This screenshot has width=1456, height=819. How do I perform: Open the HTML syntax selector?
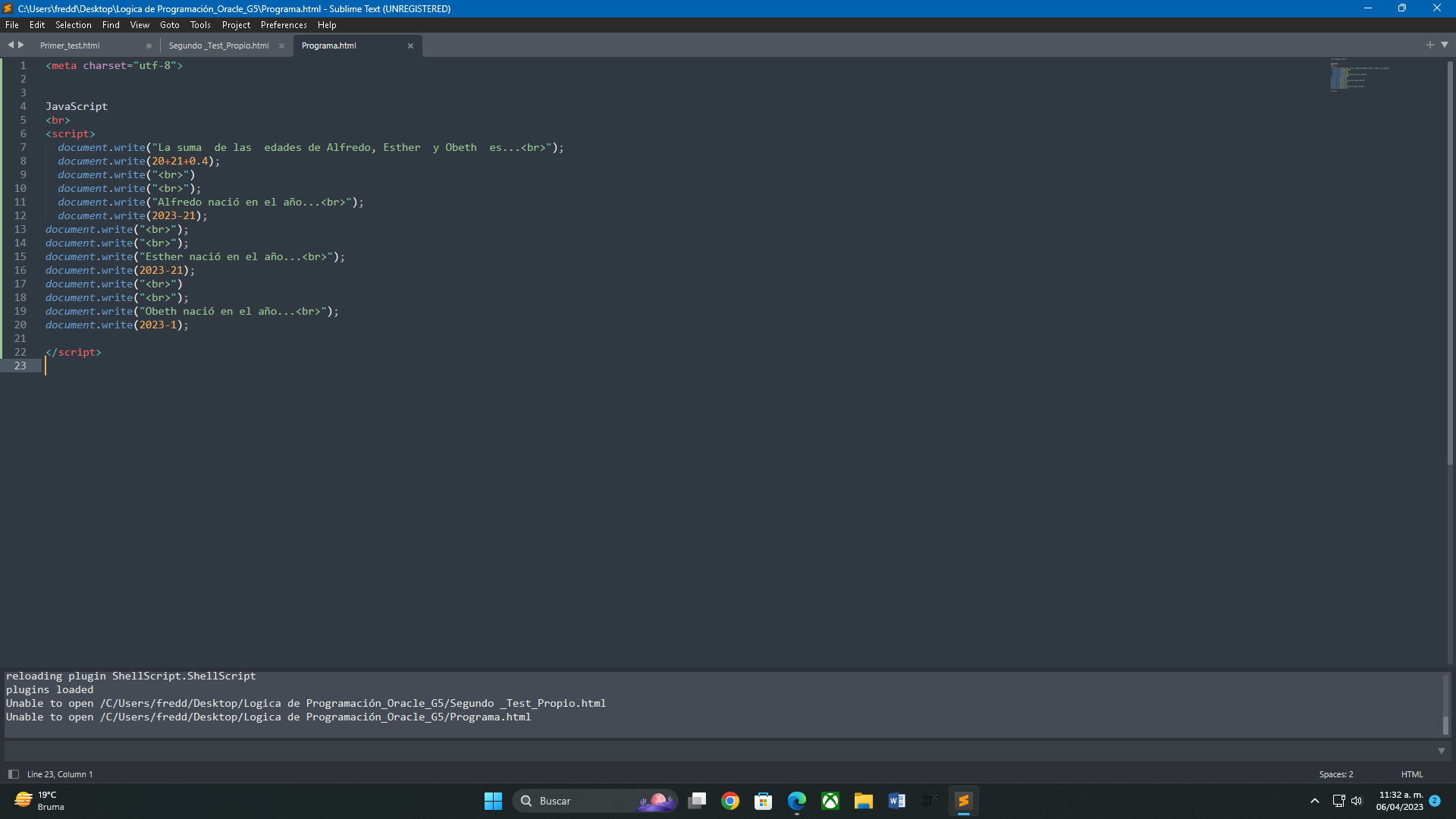tap(1412, 774)
